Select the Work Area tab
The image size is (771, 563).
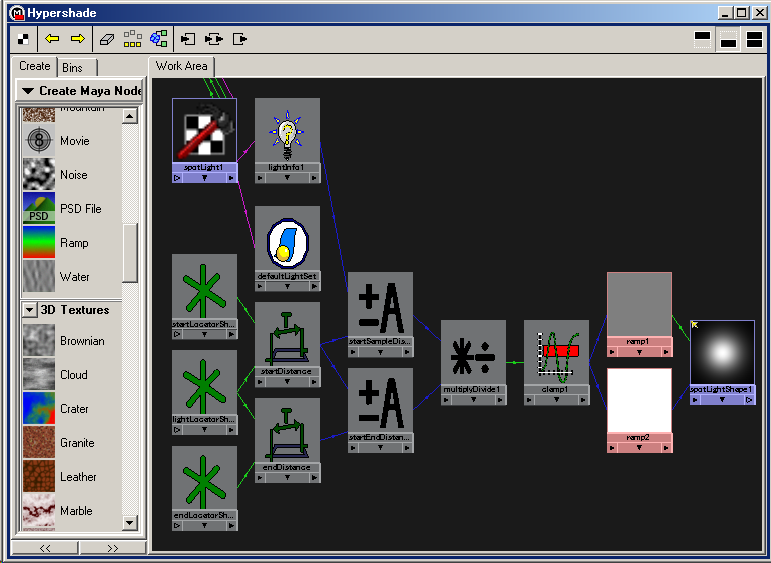181,66
